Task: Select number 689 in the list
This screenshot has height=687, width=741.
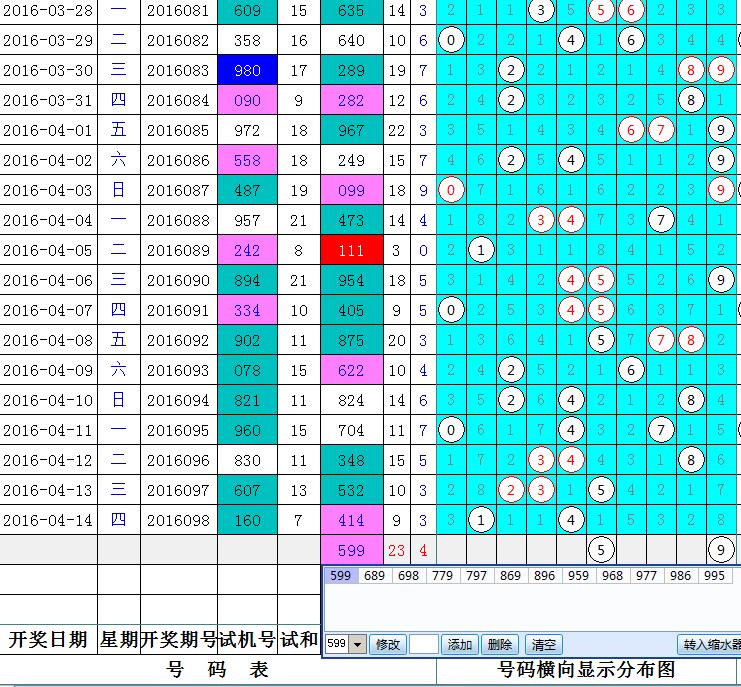Action: (x=374, y=576)
